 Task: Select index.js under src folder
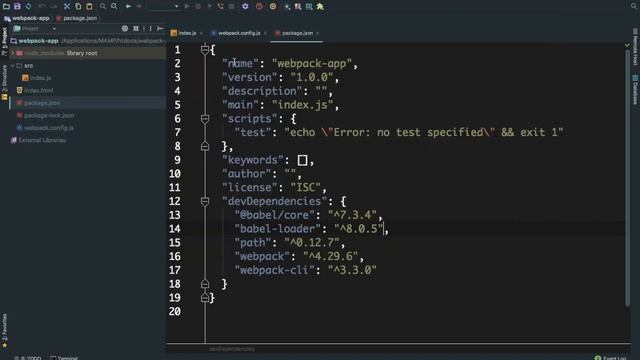37,78
